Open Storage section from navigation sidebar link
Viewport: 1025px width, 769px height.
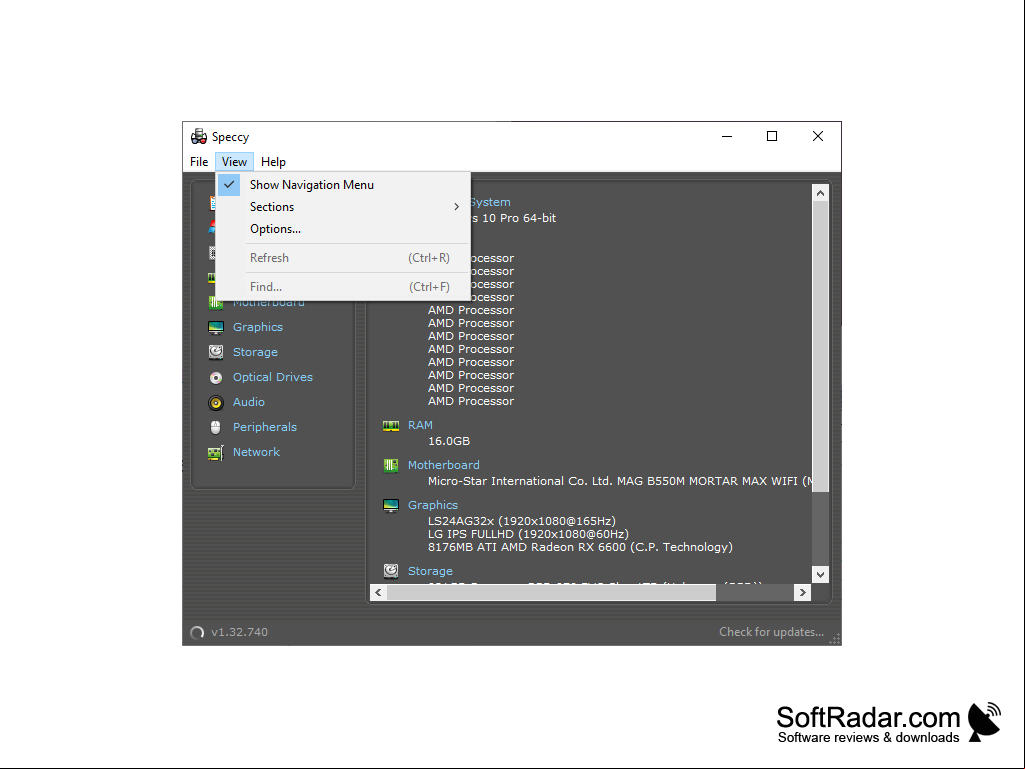pyautogui.click(x=255, y=352)
